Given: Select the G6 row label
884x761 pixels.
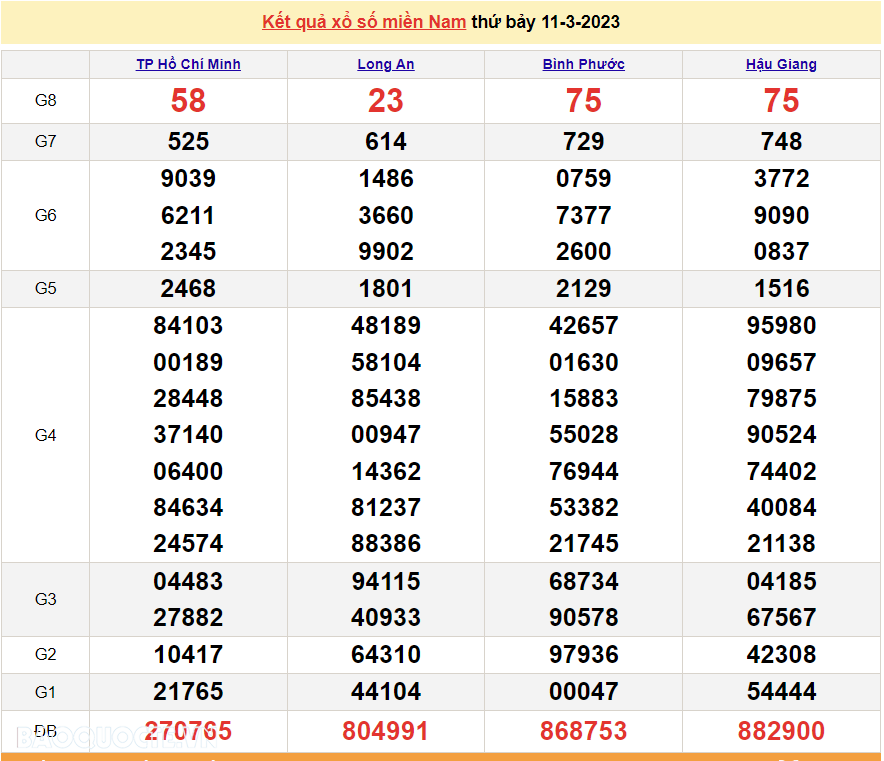Looking at the screenshot, I should coord(45,215).
